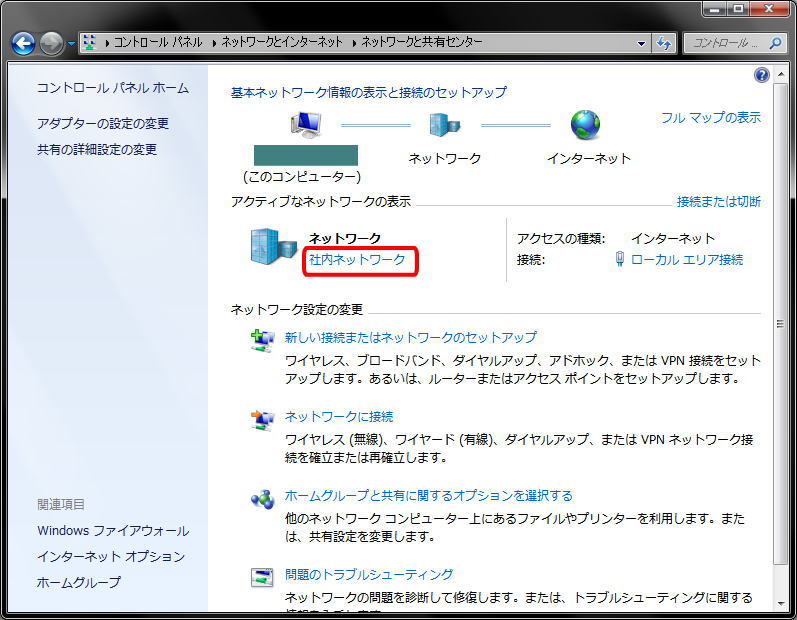Click scrollbar down arrow
Screen dimensions: 797x620
[x=780, y=604]
